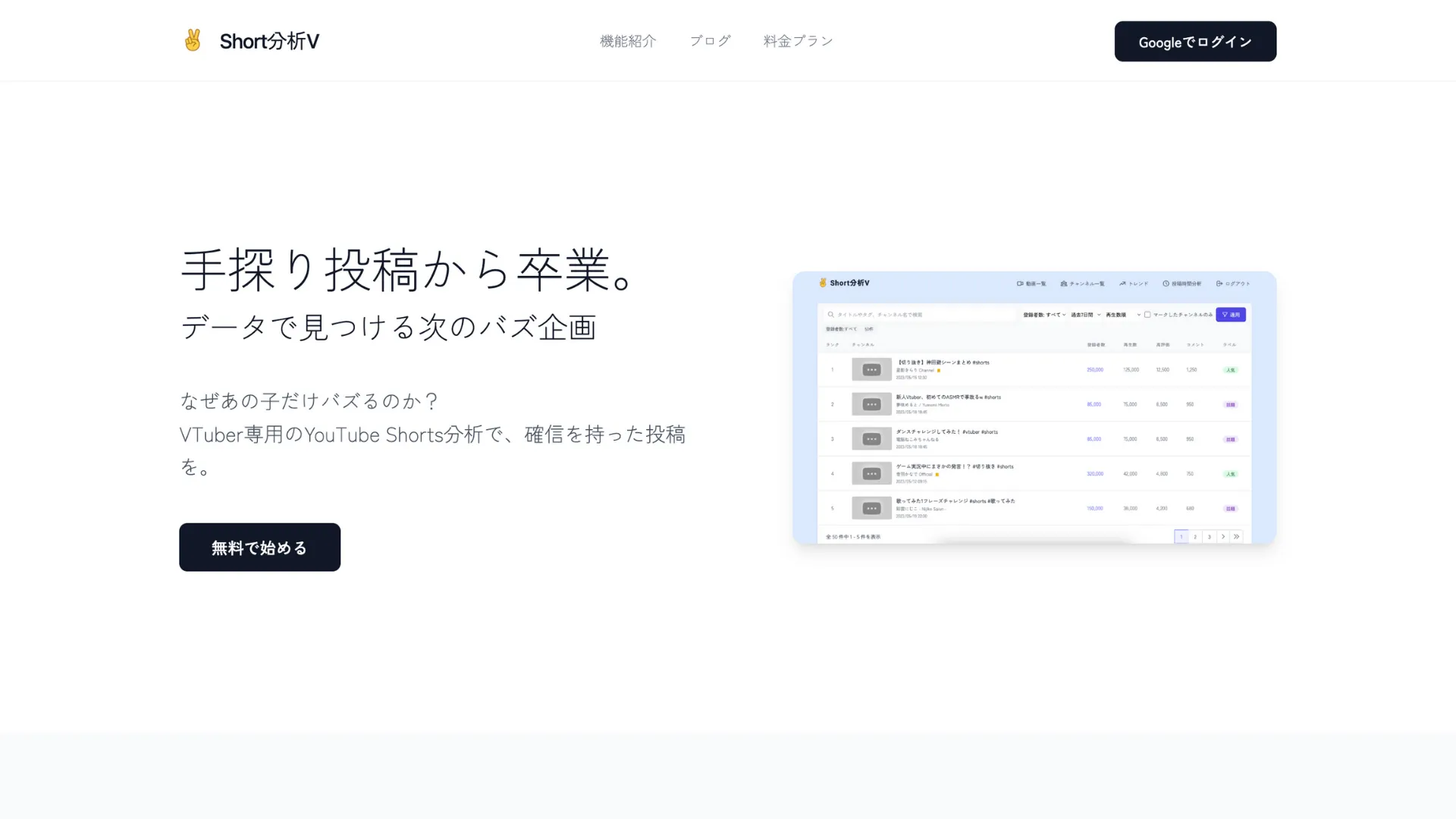This screenshot has height=819, width=1456.
Task: Click the Googleでログイン button
Action: (1195, 42)
